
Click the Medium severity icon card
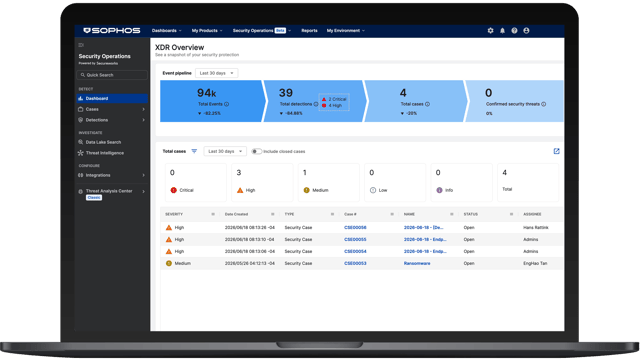[329, 182]
